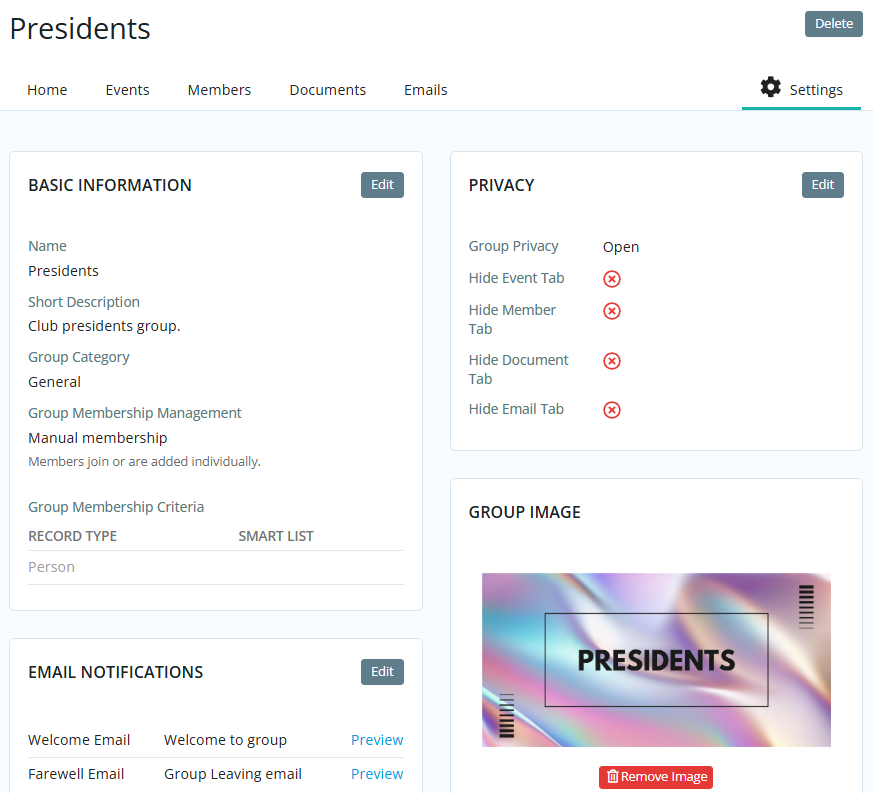This screenshot has height=793, width=873.
Task: Click the 'Group Membership Criteria' label
Action: [116, 507]
